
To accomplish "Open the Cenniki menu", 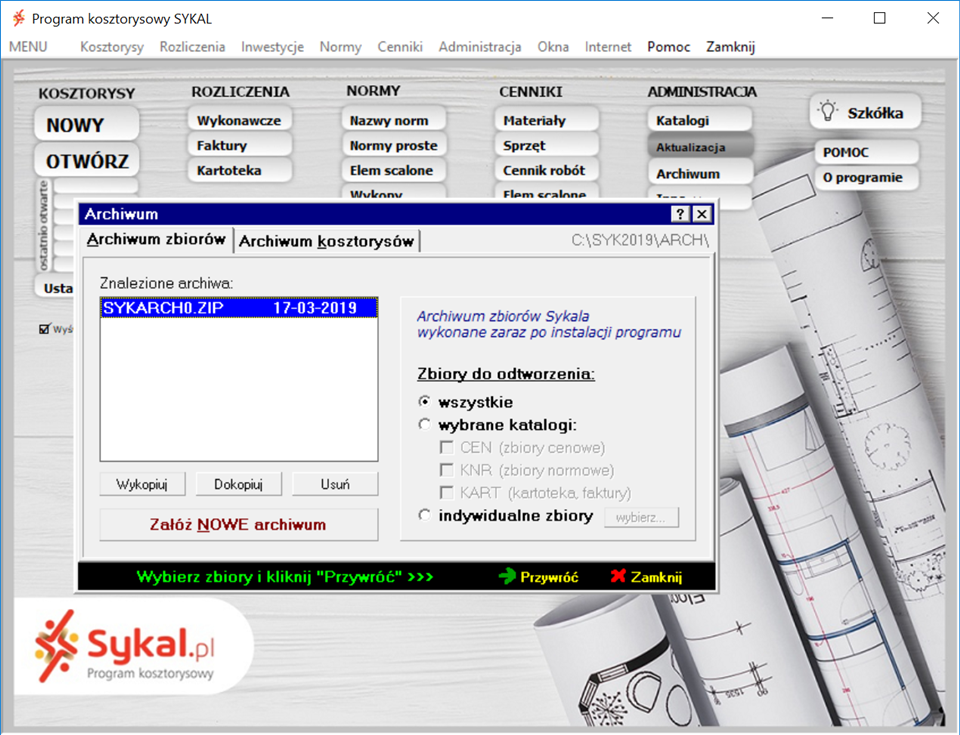I will pyautogui.click(x=400, y=47).
